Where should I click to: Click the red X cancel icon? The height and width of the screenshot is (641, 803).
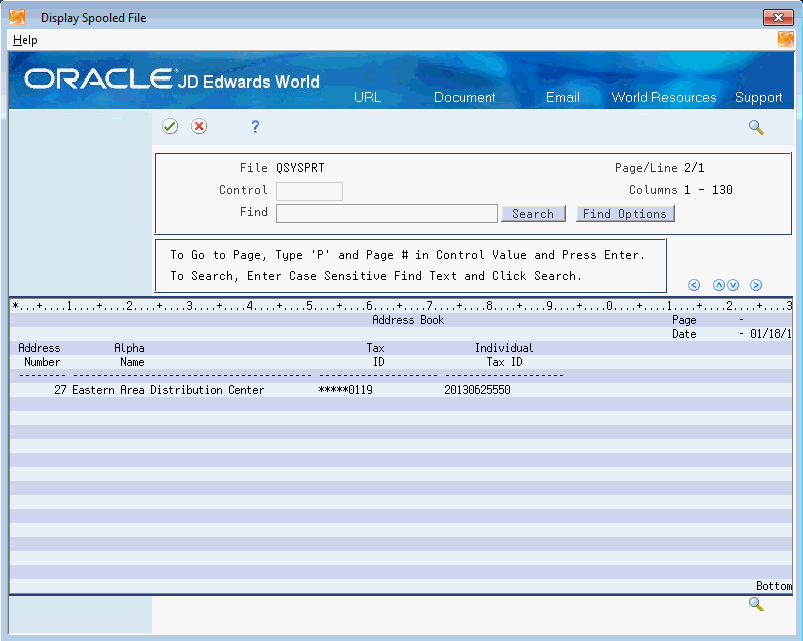coord(199,126)
